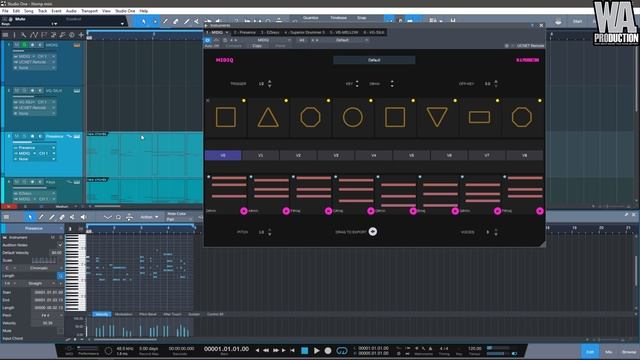Image resolution: width=640 pixels, height=360 pixels.
Task: Mute the MIDIQ track
Action: click(x=16, y=45)
